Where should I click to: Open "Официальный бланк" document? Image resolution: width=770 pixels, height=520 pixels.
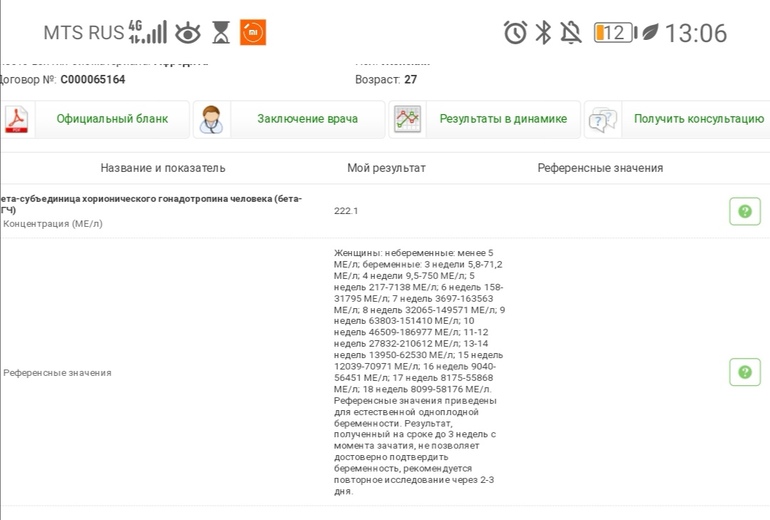click(x=112, y=119)
